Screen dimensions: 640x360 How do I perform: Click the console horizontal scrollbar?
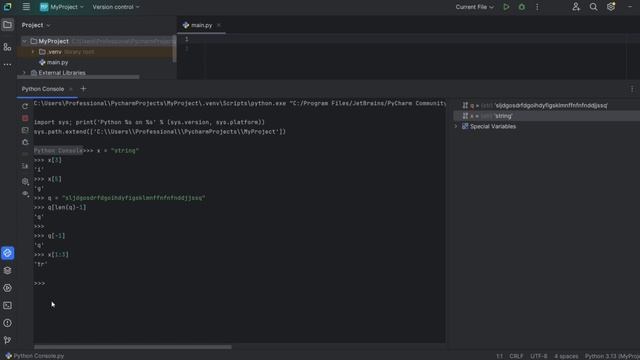coord(133,347)
